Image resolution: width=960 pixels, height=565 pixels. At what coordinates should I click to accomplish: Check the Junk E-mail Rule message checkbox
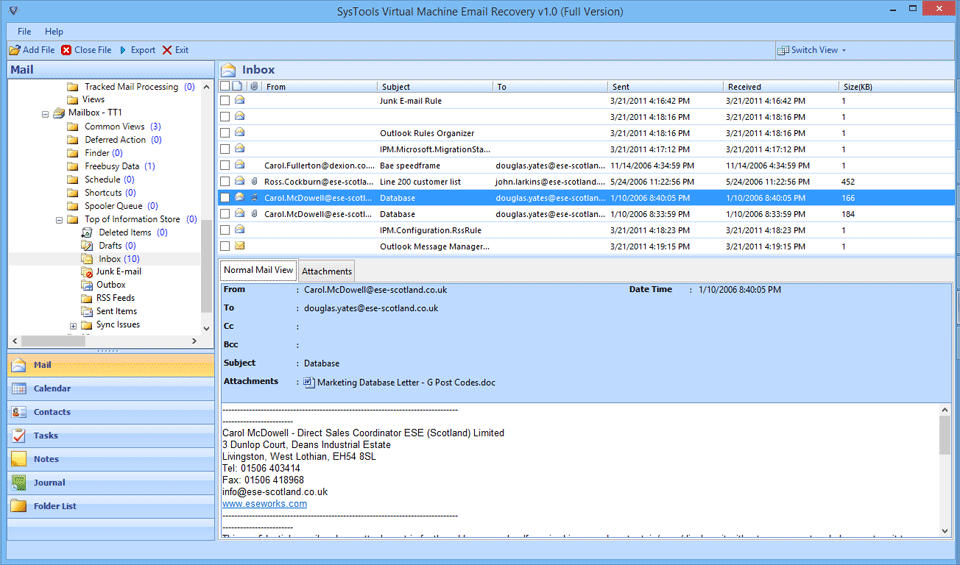225,100
